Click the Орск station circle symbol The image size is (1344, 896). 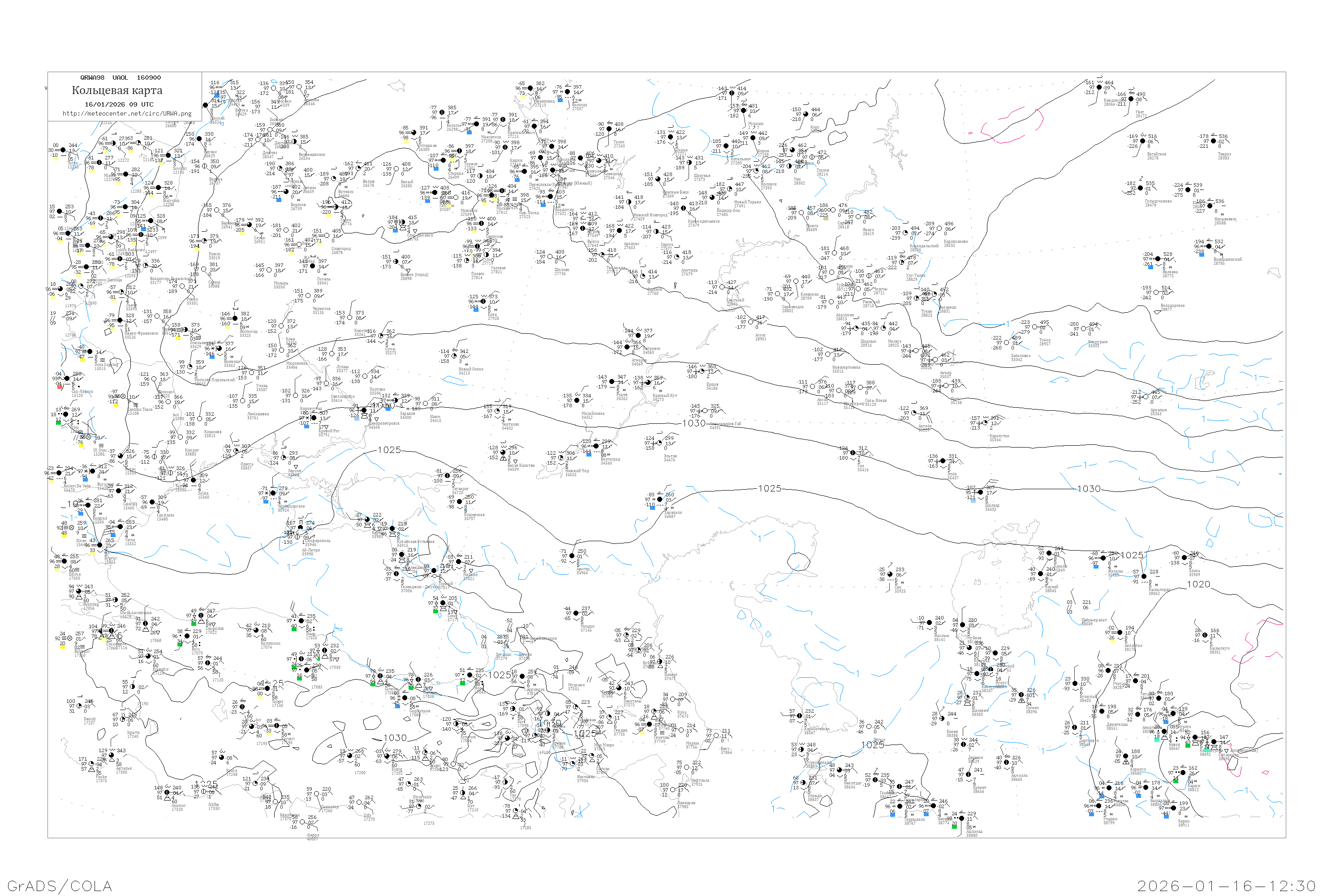(946, 386)
